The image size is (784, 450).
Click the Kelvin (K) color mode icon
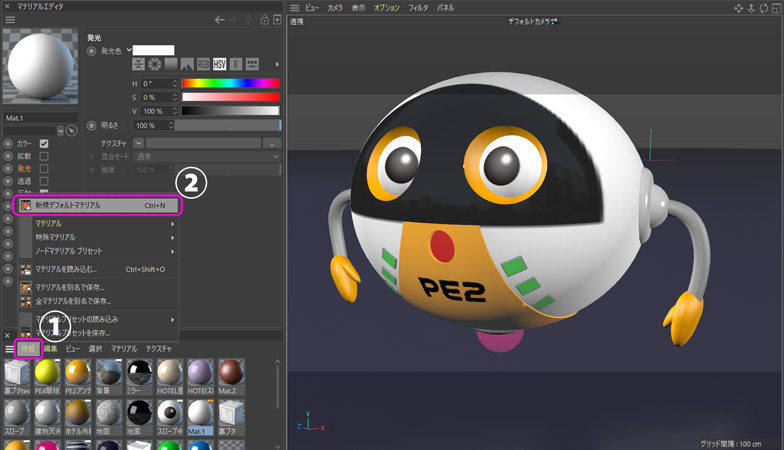click(235, 64)
